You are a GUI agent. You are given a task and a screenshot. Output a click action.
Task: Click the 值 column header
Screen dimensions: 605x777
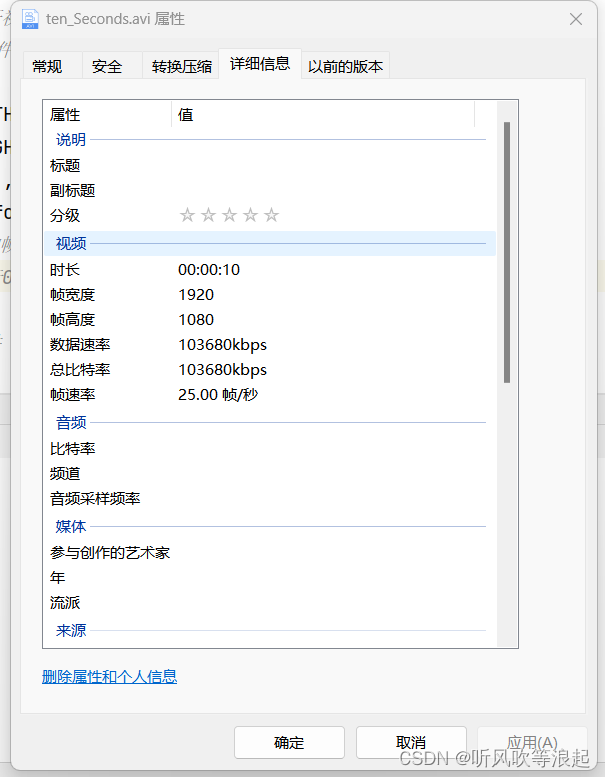coord(323,114)
